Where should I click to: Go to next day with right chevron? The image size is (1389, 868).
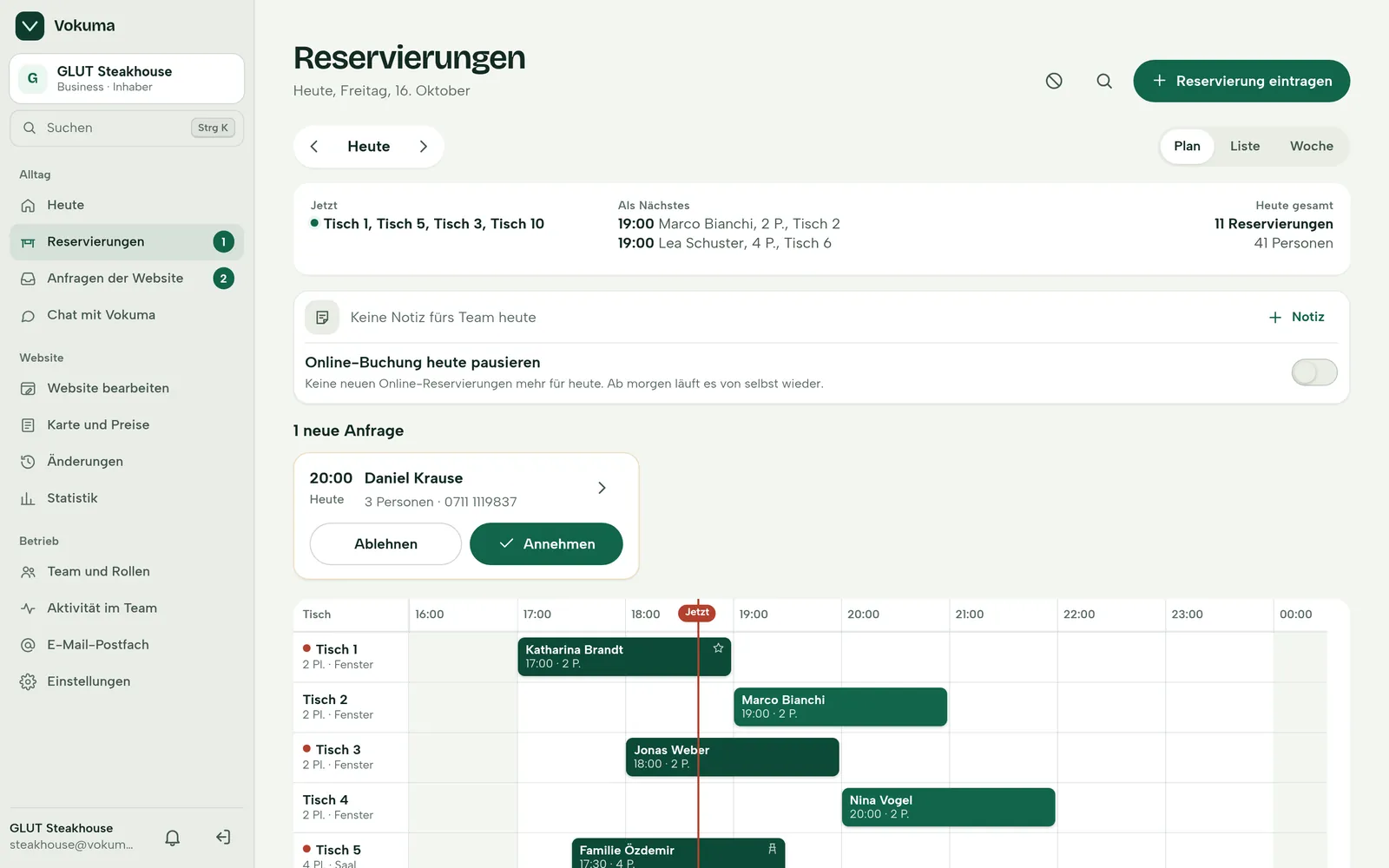click(x=424, y=147)
